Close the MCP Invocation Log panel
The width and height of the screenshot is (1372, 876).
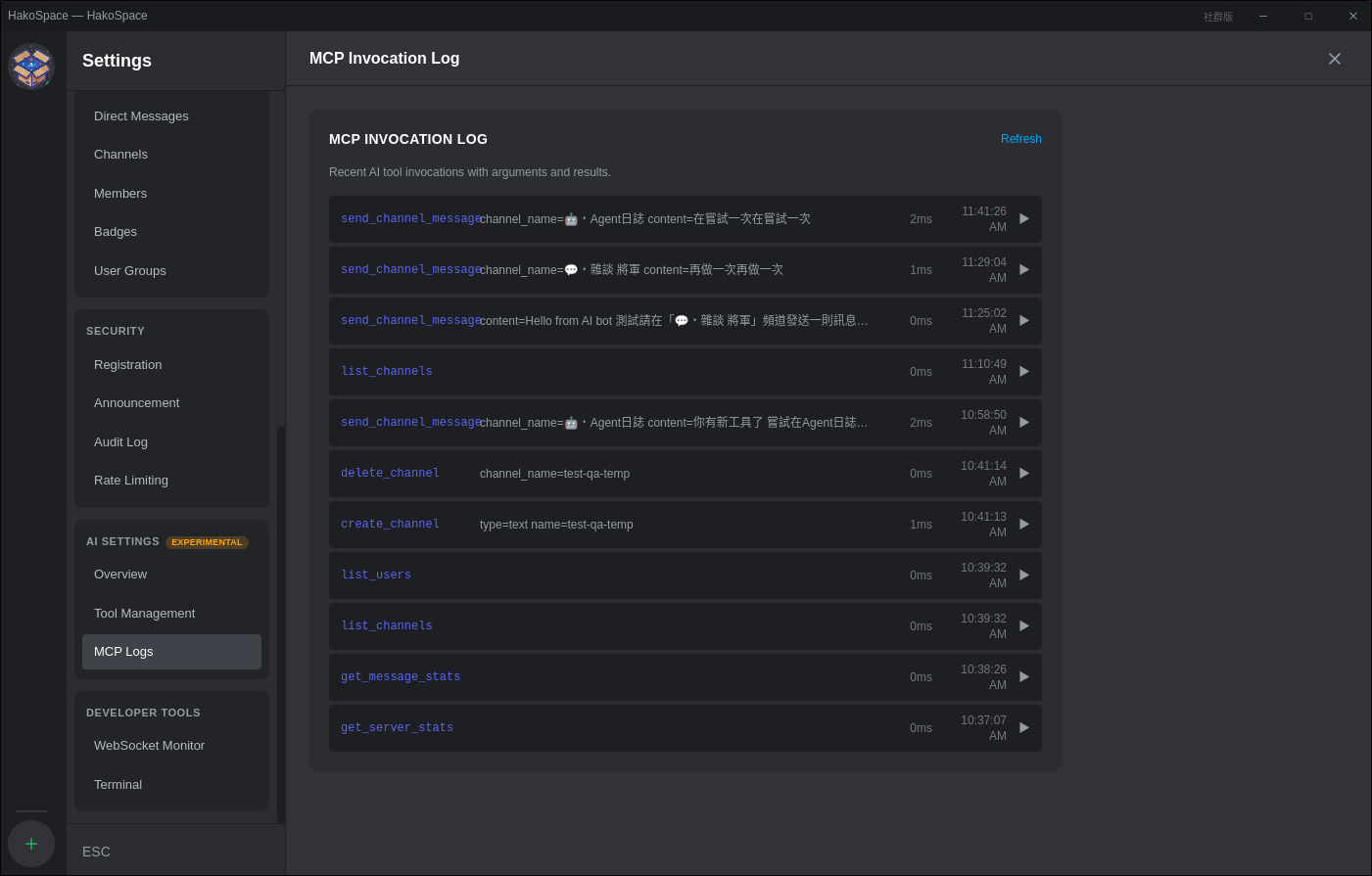[1334, 59]
